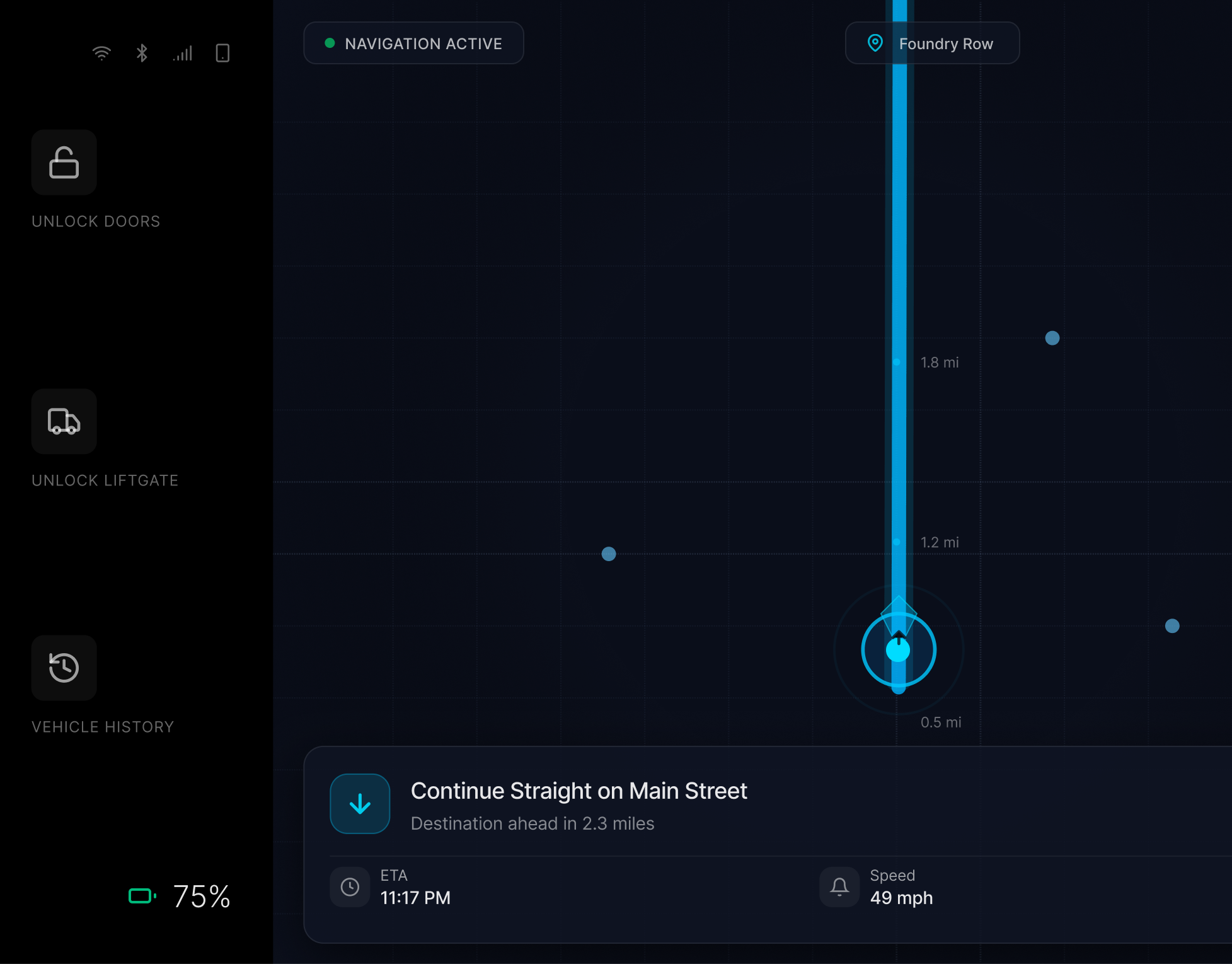This screenshot has height=964, width=1232.
Task: Tap the 1.8 mi route waypoint
Action: click(x=897, y=362)
